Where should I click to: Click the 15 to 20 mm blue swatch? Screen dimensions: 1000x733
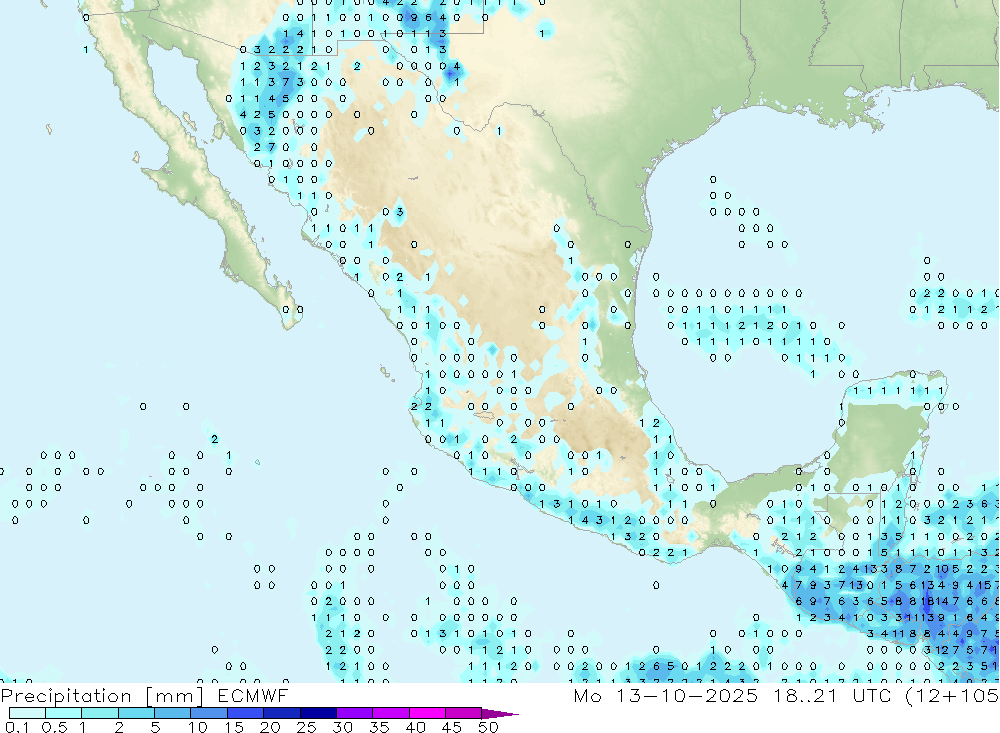tap(246, 713)
